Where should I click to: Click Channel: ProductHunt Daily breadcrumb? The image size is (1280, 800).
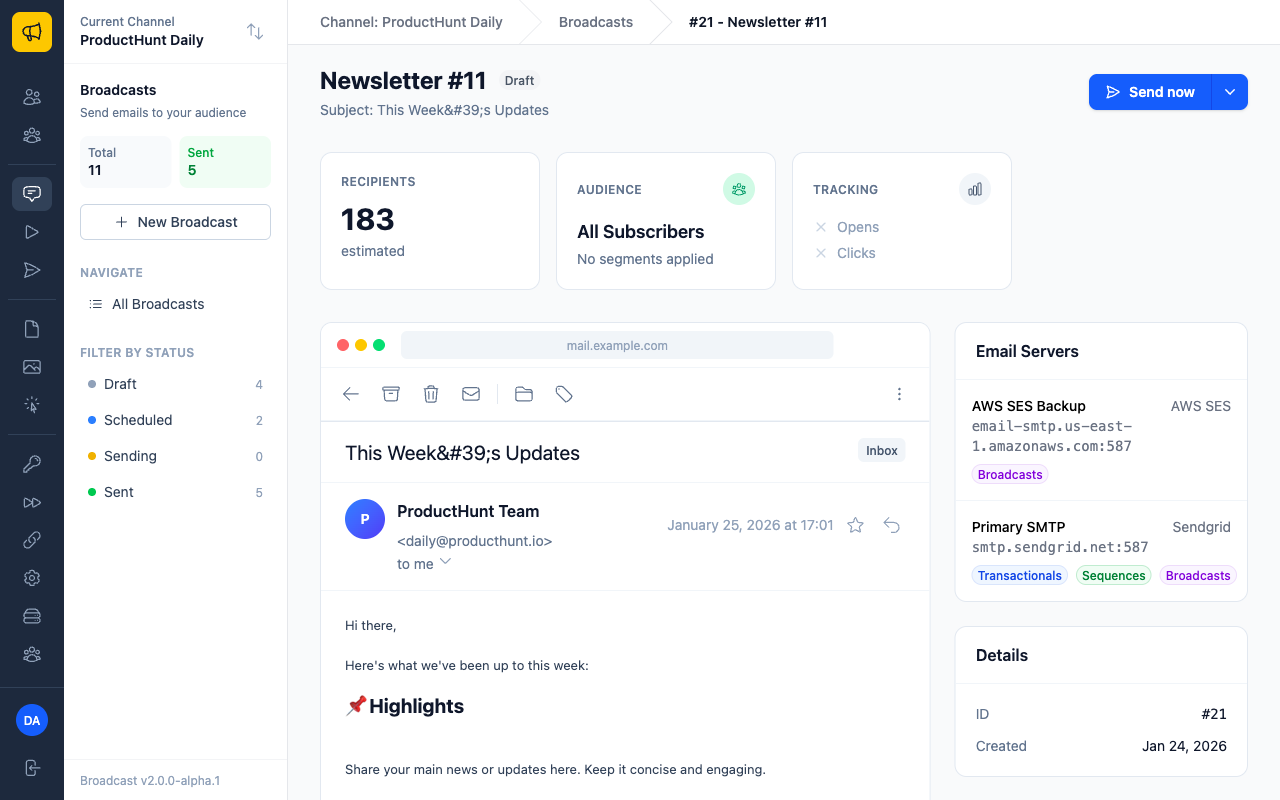click(x=411, y=22)
